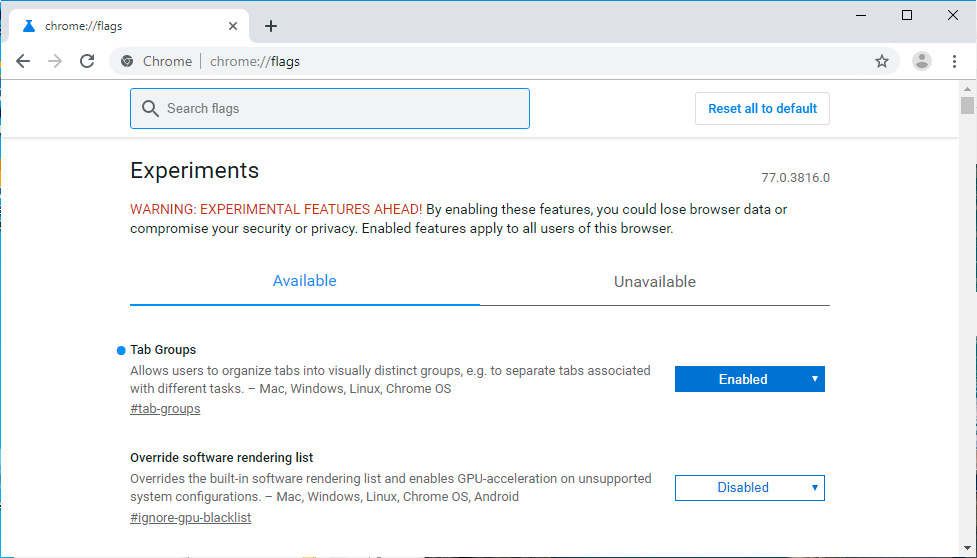Switch to the Unavailable tab

click(x=654, y=282)
